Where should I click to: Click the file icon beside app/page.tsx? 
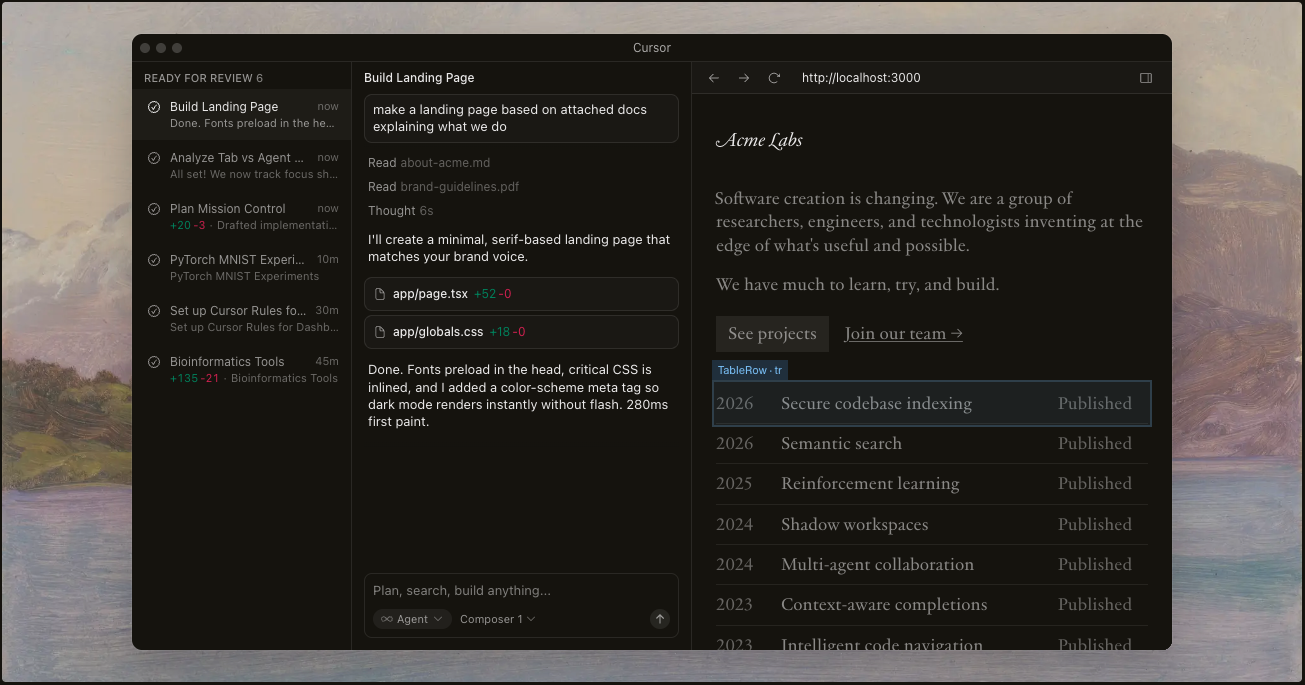380,294
